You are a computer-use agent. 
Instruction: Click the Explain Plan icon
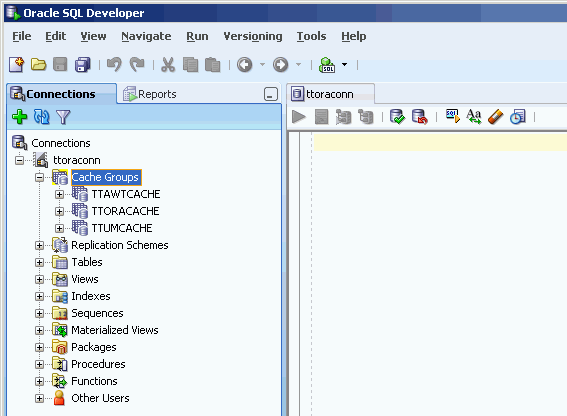tap(366, 117)
